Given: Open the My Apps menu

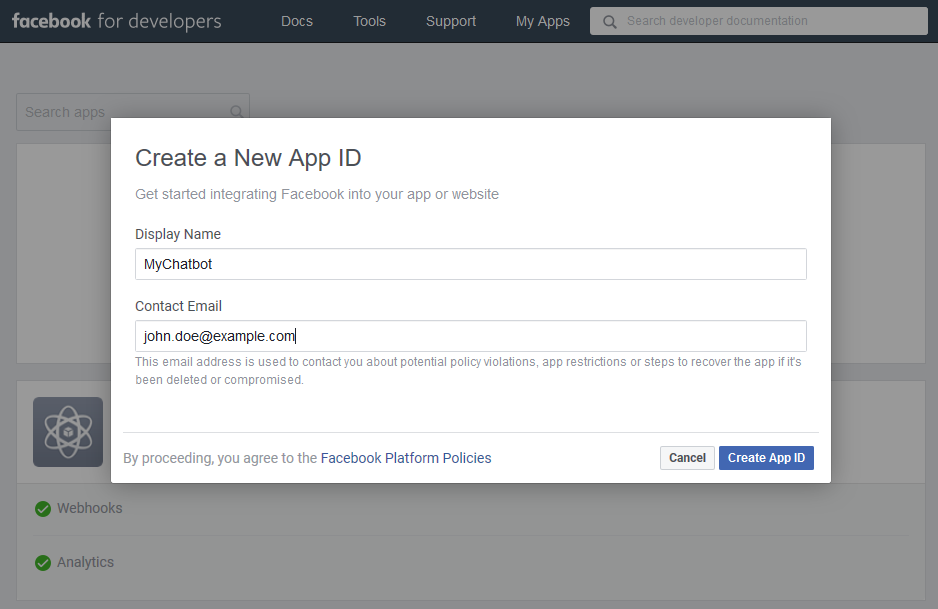Looking at the screenshot, I should tap(543, 22).
